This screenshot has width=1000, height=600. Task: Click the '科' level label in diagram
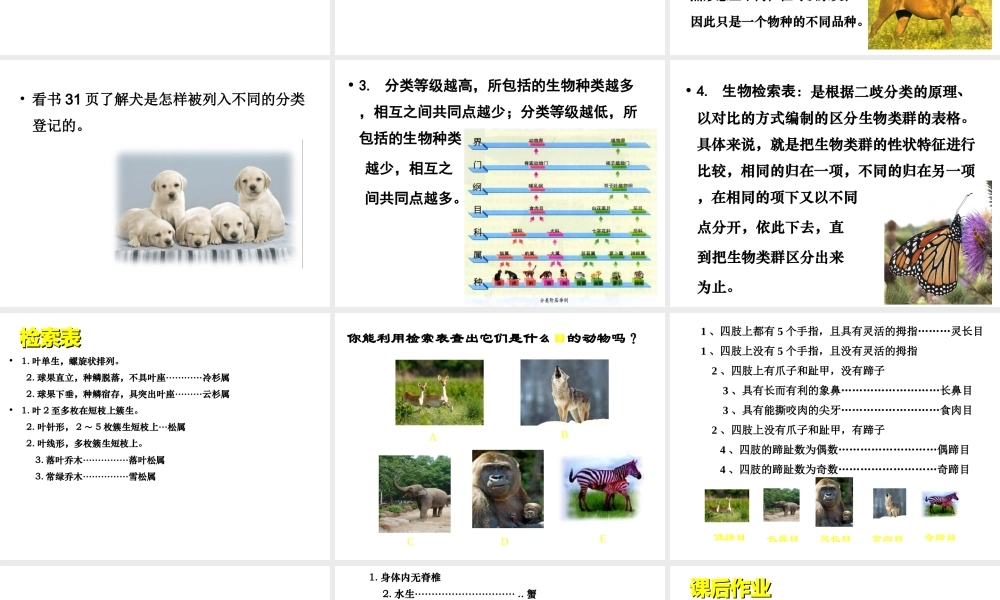478,232
